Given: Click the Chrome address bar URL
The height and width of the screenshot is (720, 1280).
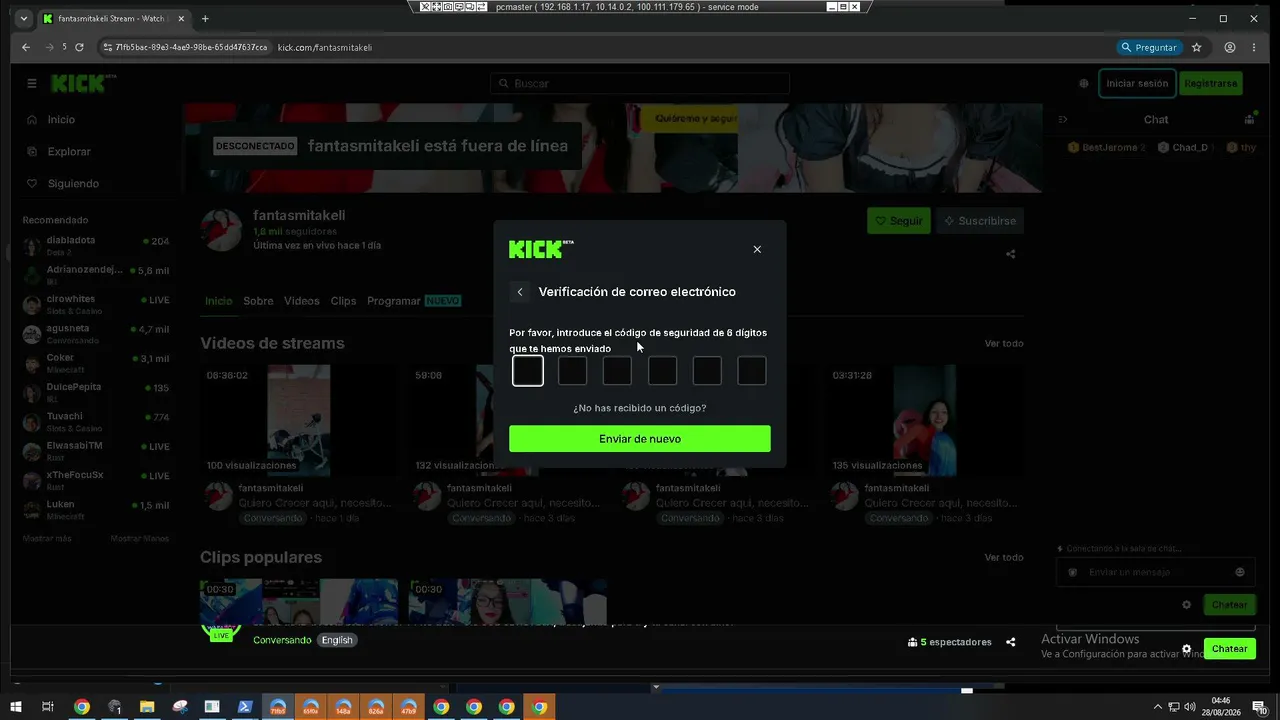Looking at the screenshot, I should [x=324, y=47].
